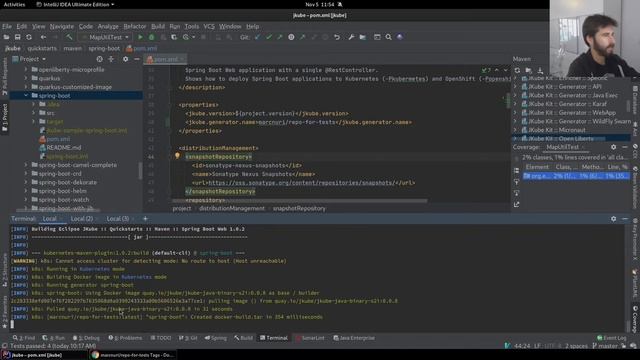This screenshot has width=640, height=360.
Task: Click the Open file folder toolbar icon
Action: coord(6,37)
